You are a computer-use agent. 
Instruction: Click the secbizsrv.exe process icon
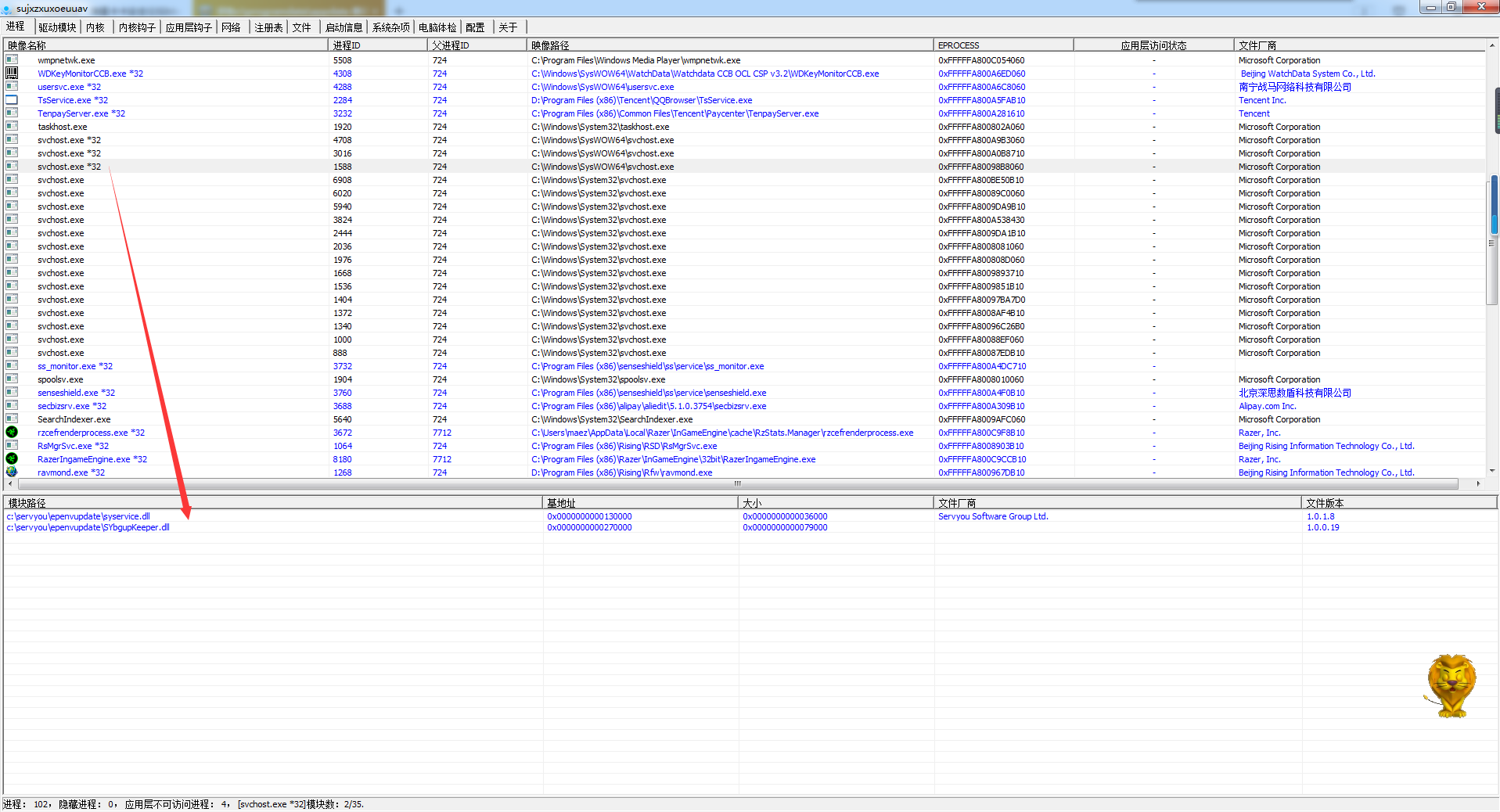(12, 405)
